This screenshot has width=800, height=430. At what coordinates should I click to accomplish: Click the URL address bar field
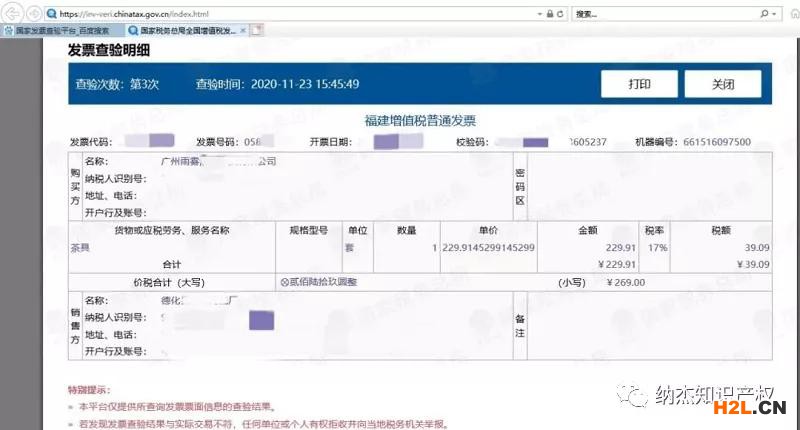click(x=300, y=14)
